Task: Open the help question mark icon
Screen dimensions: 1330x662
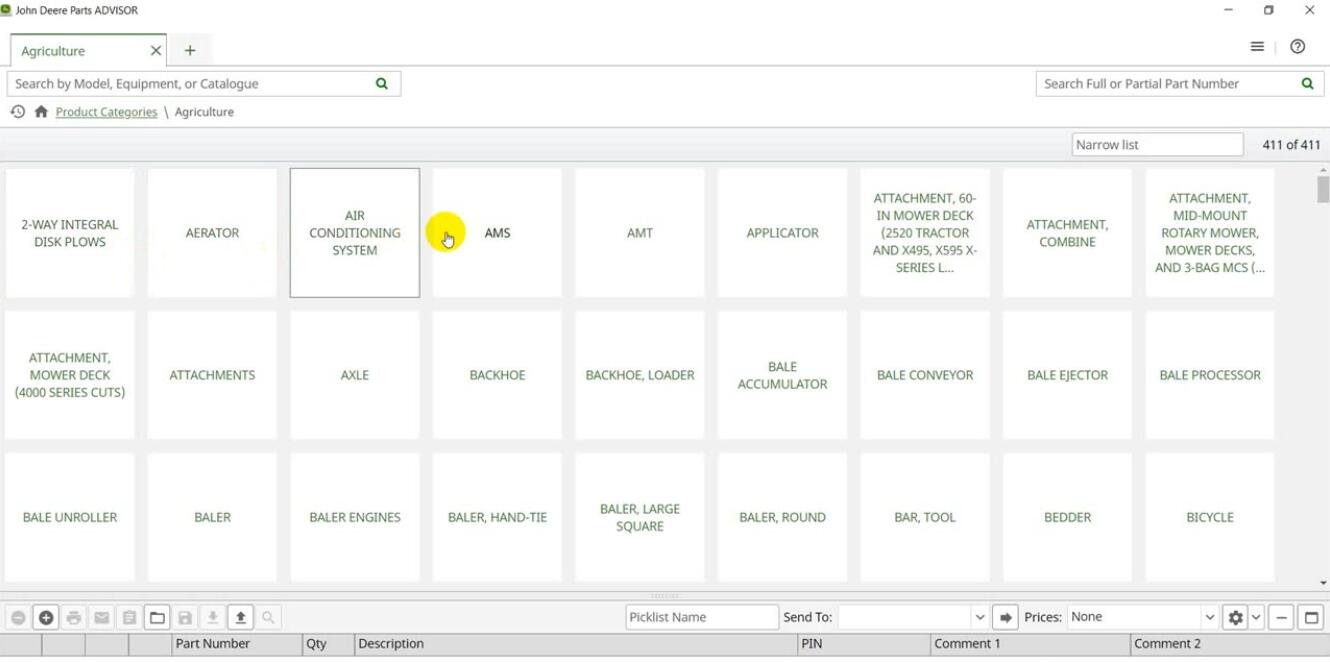Action: click(x=1298, y=47)
